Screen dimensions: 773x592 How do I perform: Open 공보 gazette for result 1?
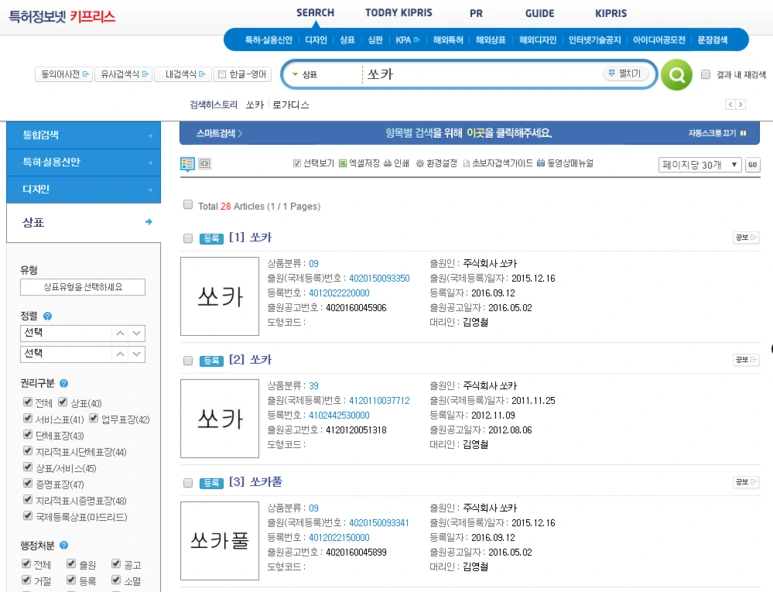[x=745, y=238]
